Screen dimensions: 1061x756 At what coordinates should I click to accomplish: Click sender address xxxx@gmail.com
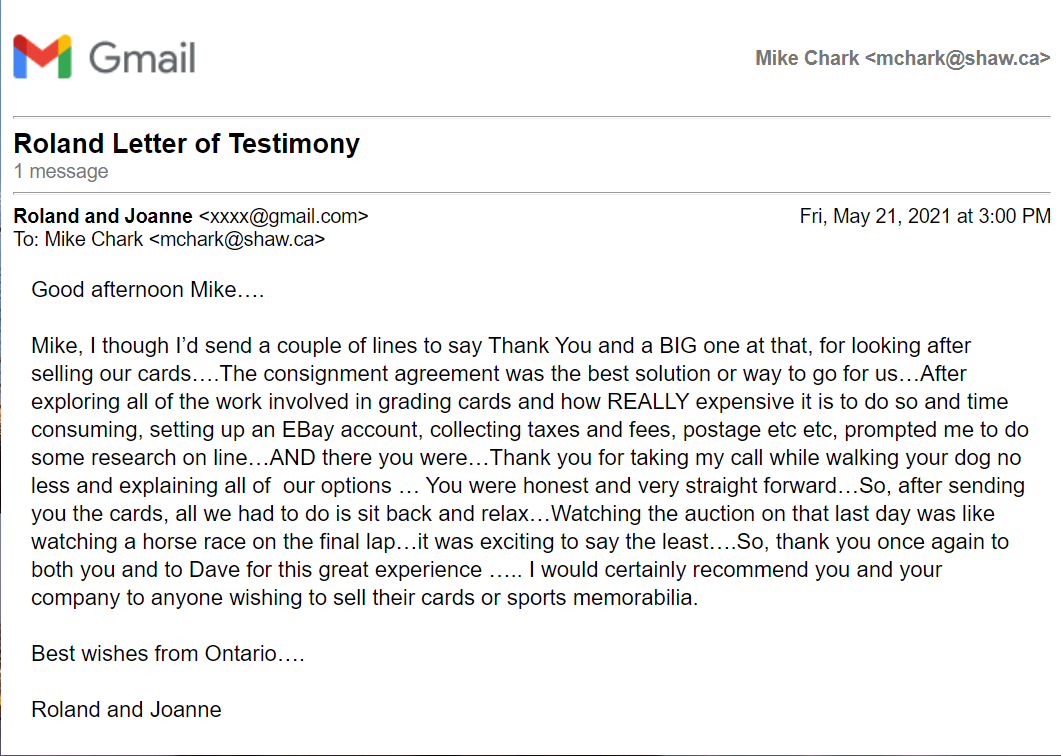284,217
